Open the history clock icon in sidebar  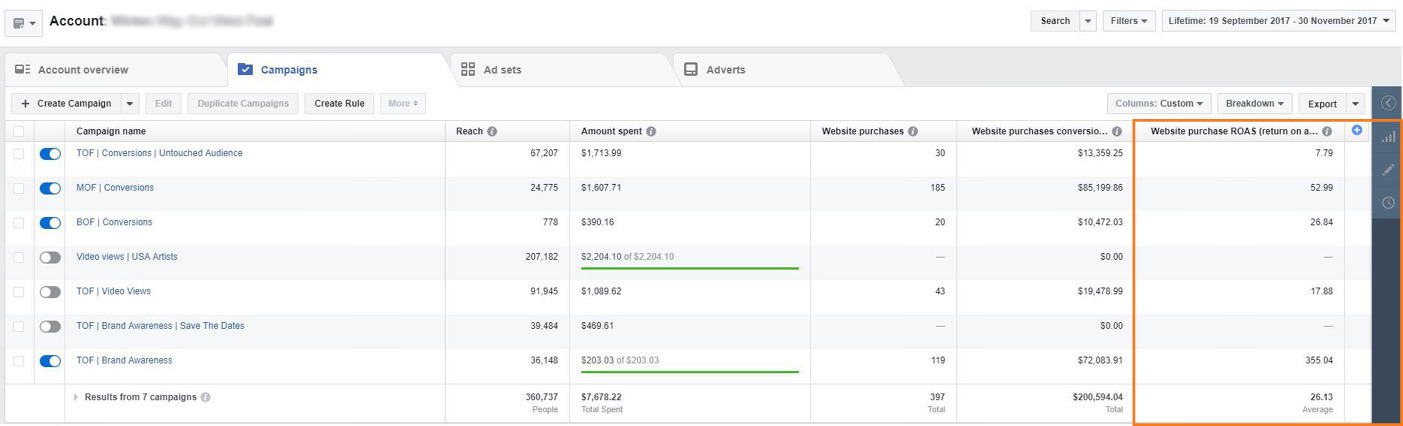(1387, 203)
